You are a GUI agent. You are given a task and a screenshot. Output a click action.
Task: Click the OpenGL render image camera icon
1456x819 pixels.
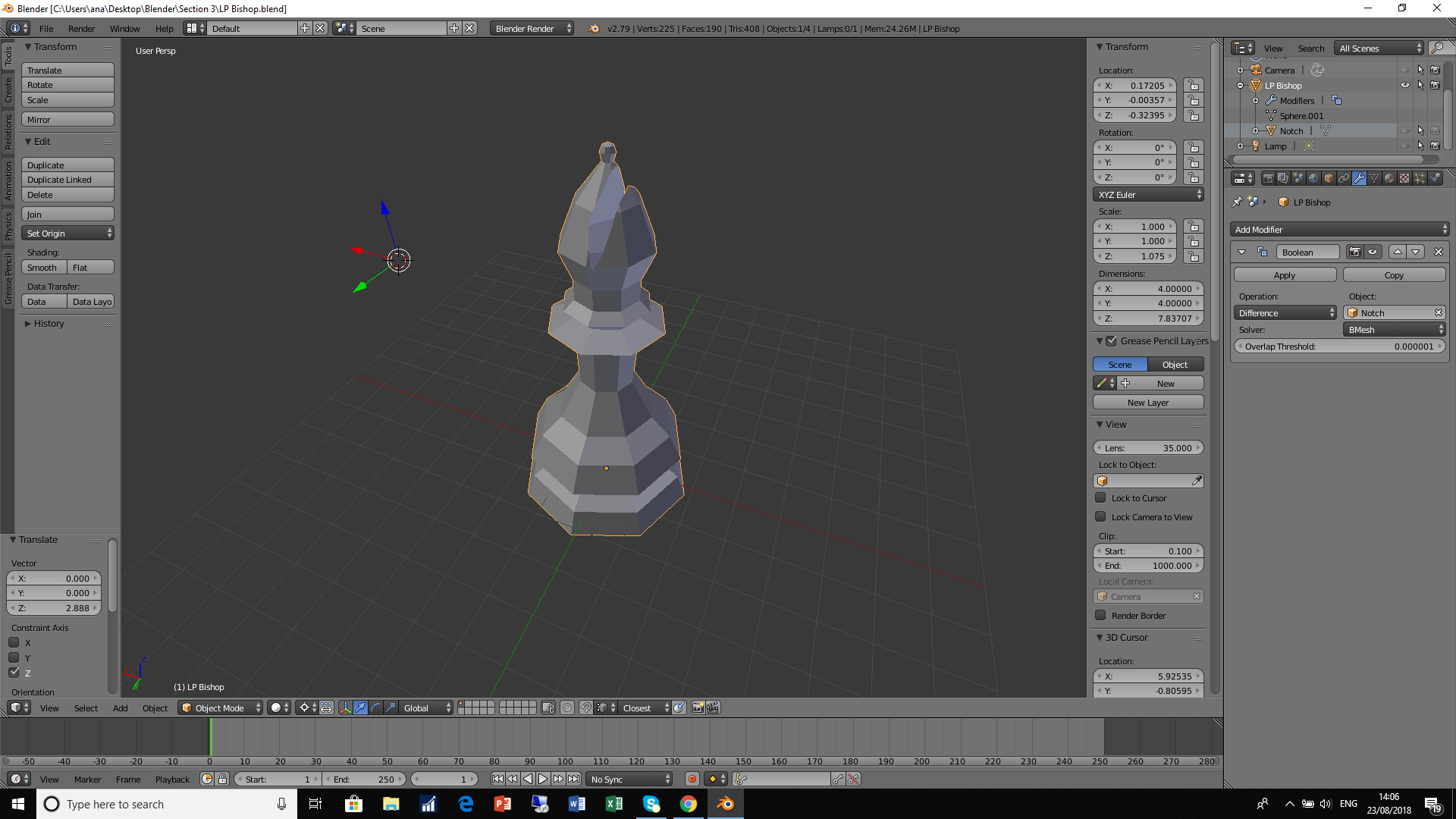tap(698, 708)
